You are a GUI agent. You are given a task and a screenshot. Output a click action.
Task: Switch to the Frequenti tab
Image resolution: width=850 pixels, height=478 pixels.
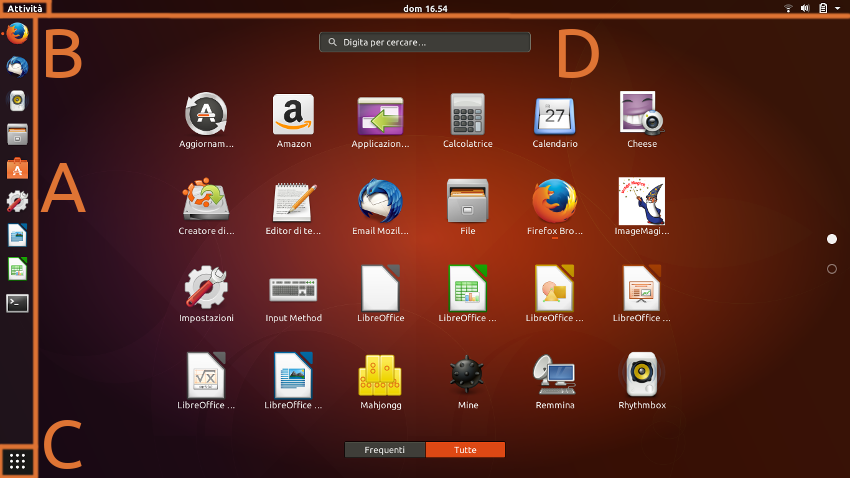[385, 450]
